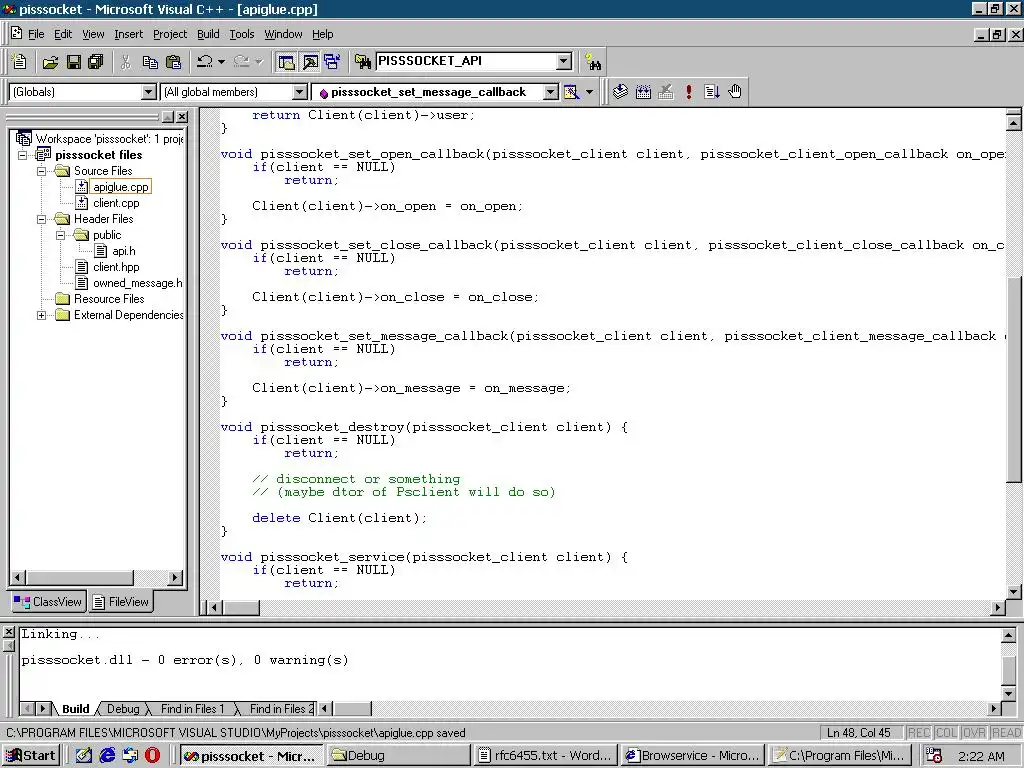Screen dimensions: 1024x768
Task: Open the PISSSOCKET_API find combo box
Action: point(564,61)
